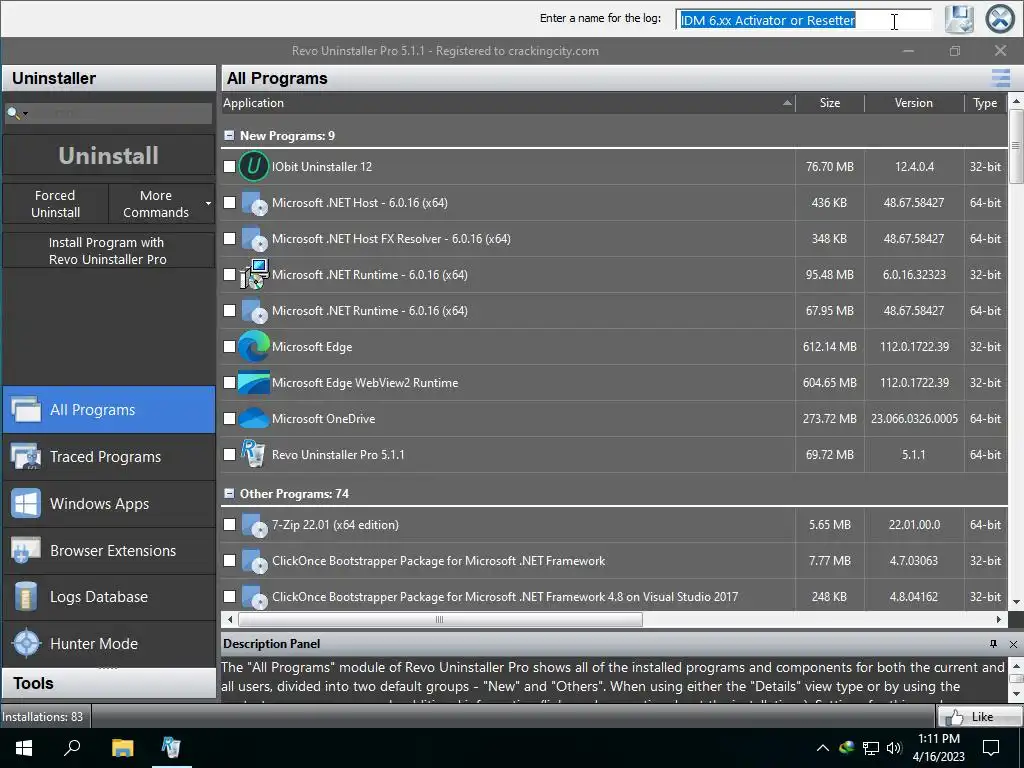Check the ClickOnce Bootstrapper 4.7.03063 checkbox
Image resolution: width=1024 pixels, height=768 pixels.
coord(229,560)
